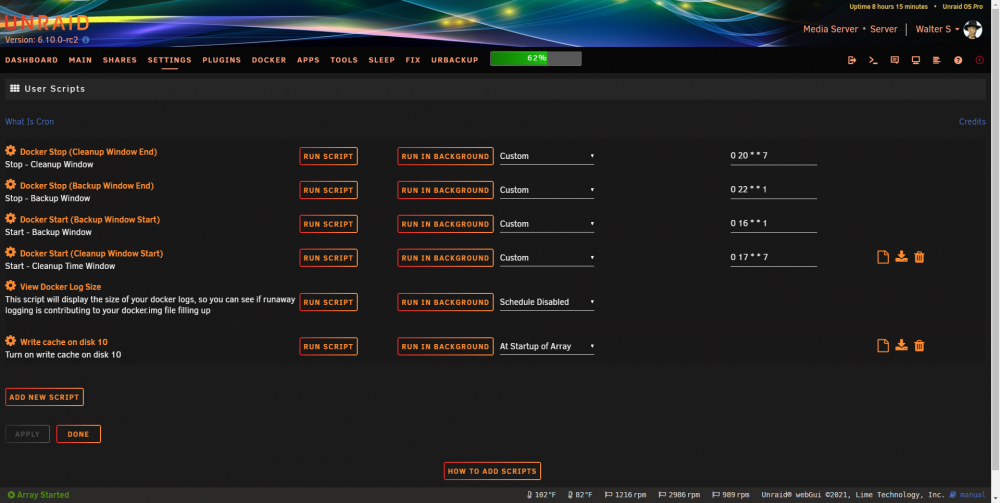This screenshot has height=503, width=1000.
Task: Open the Docker tab
Action: 268,60
